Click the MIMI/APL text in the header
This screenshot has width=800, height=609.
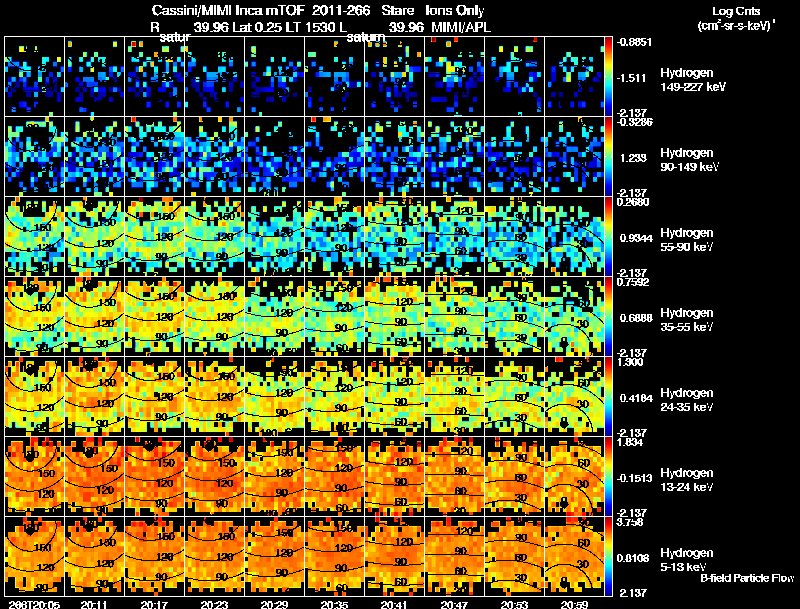(x=461, y=27)
